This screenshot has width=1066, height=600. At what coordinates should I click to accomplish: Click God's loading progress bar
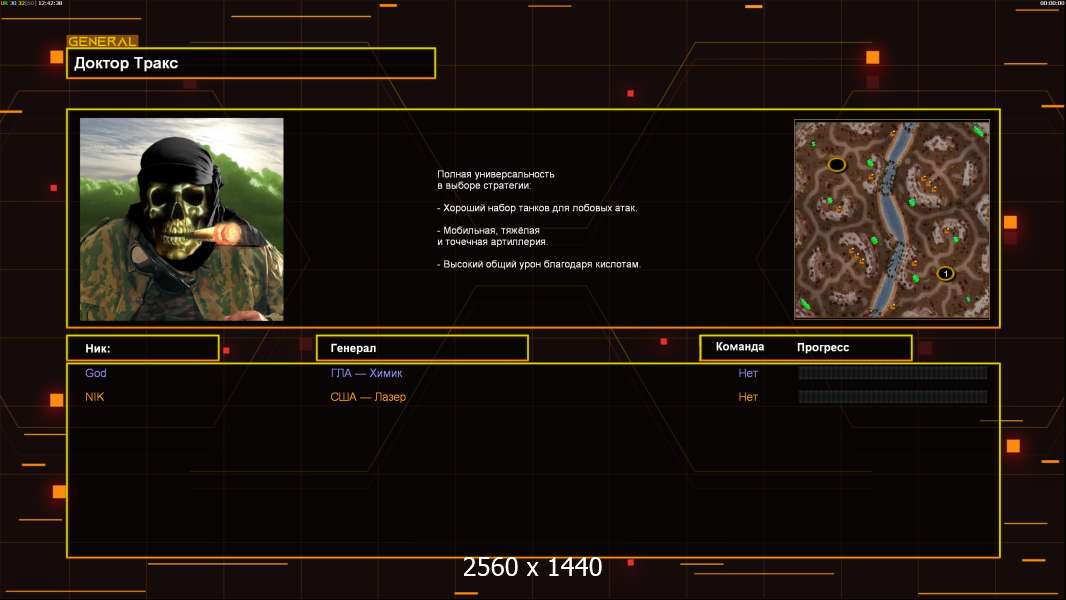(892, 373)
